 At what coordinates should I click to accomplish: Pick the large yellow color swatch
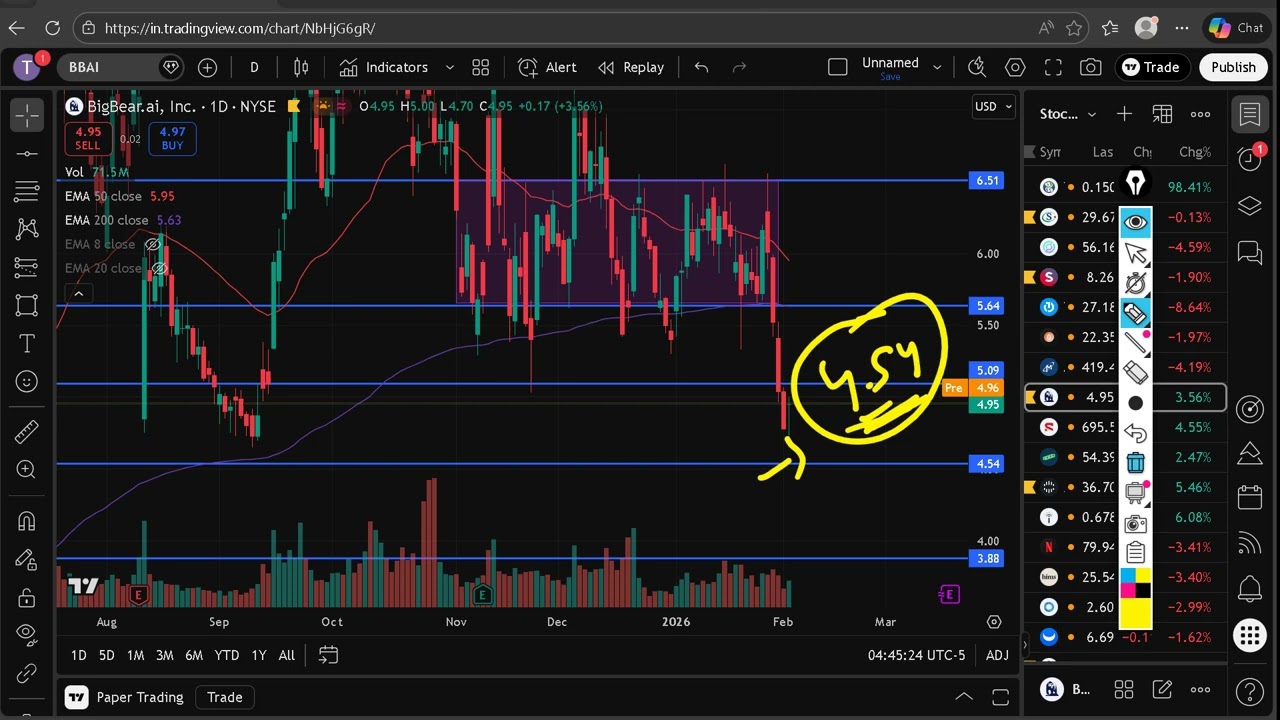pyautogui.click(x=1135, y=613)
